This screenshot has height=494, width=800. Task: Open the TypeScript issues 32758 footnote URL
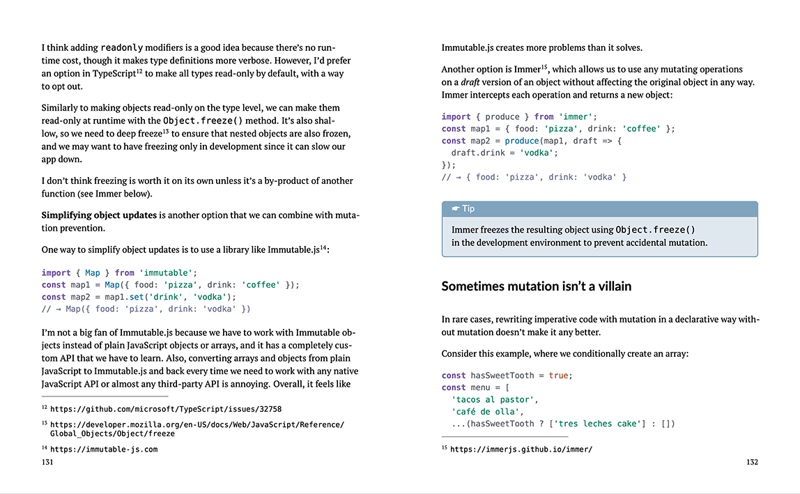click(x=166, y=409)
